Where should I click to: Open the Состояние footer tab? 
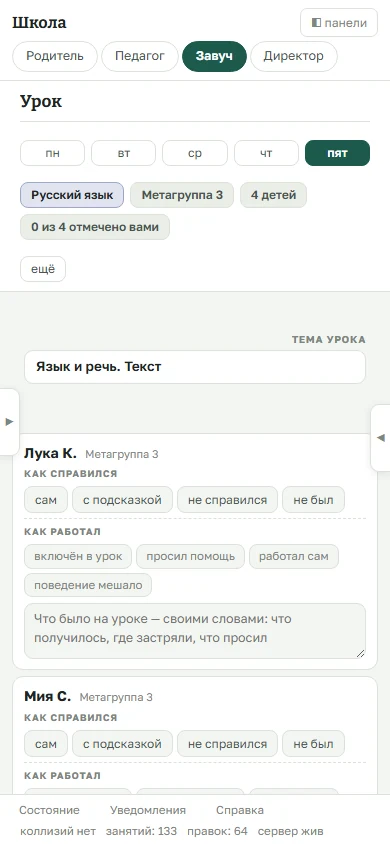(49, 810)
